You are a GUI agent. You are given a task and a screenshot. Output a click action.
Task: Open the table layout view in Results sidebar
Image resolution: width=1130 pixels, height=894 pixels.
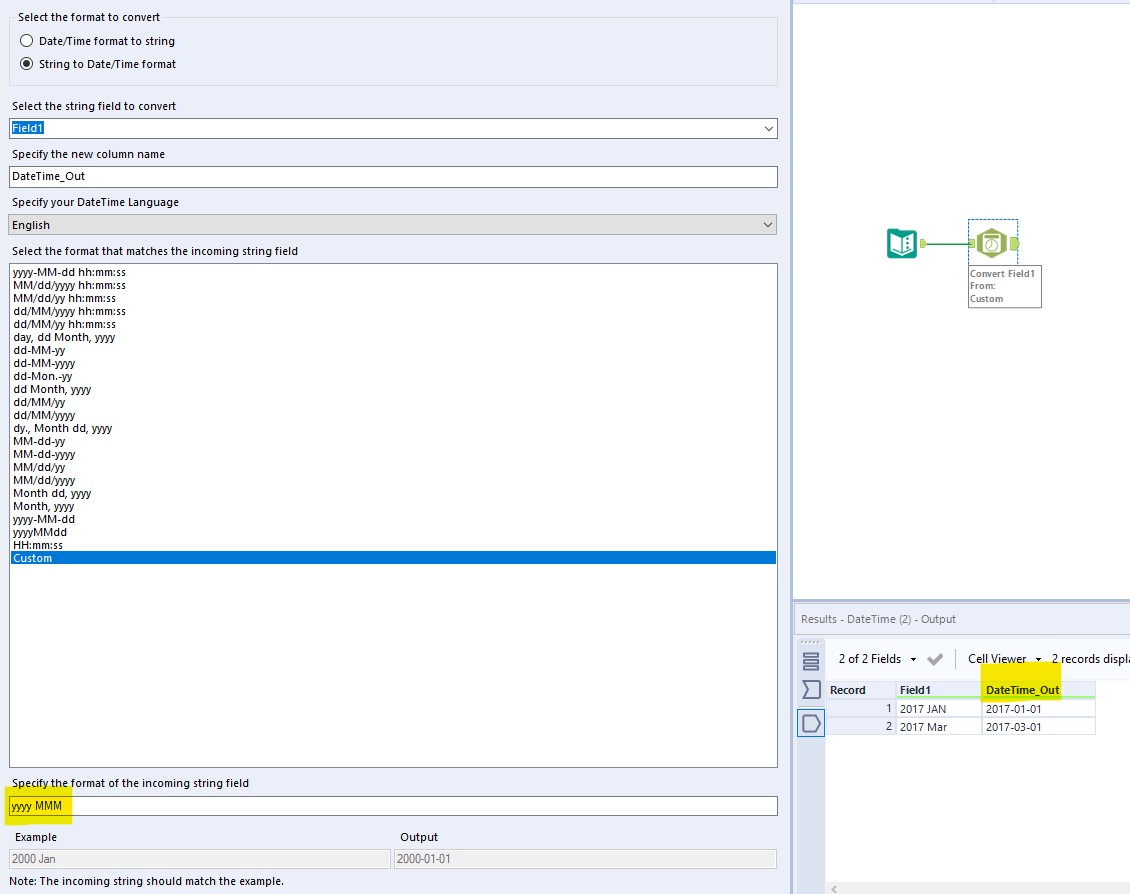811,660
